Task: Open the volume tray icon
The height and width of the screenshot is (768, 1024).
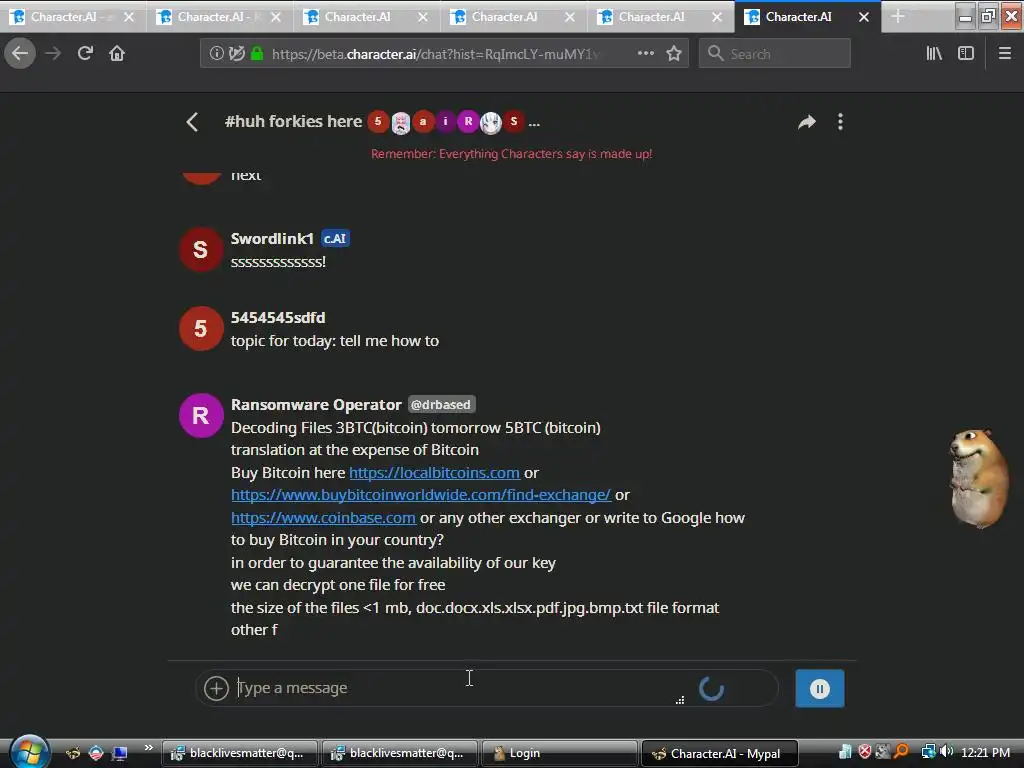Action: click(947, 752)
